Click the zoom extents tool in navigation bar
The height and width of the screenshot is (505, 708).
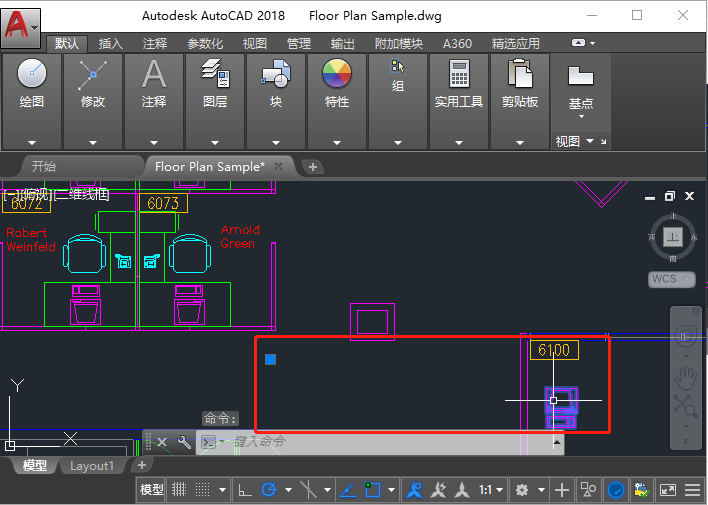tap(685, 405)
